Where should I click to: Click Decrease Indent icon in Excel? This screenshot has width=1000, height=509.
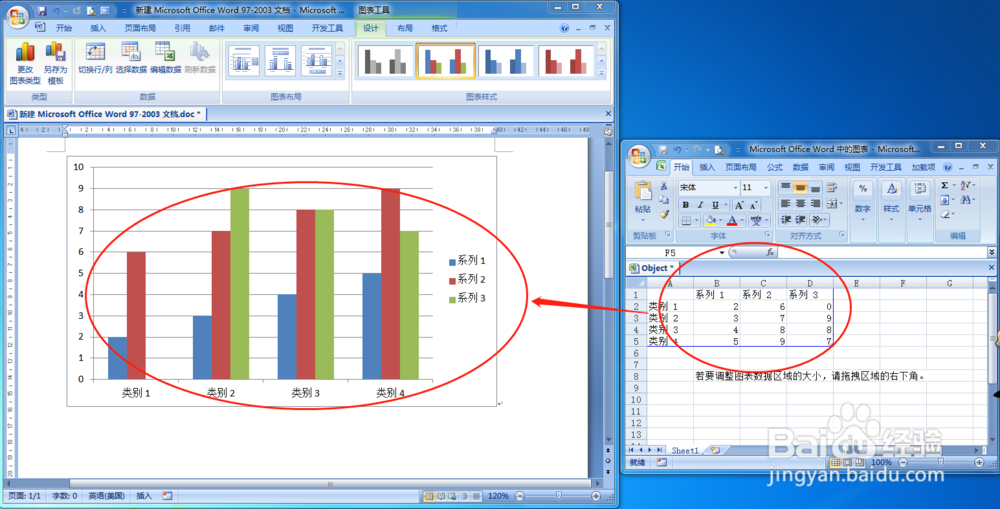[x=786, y=220]
